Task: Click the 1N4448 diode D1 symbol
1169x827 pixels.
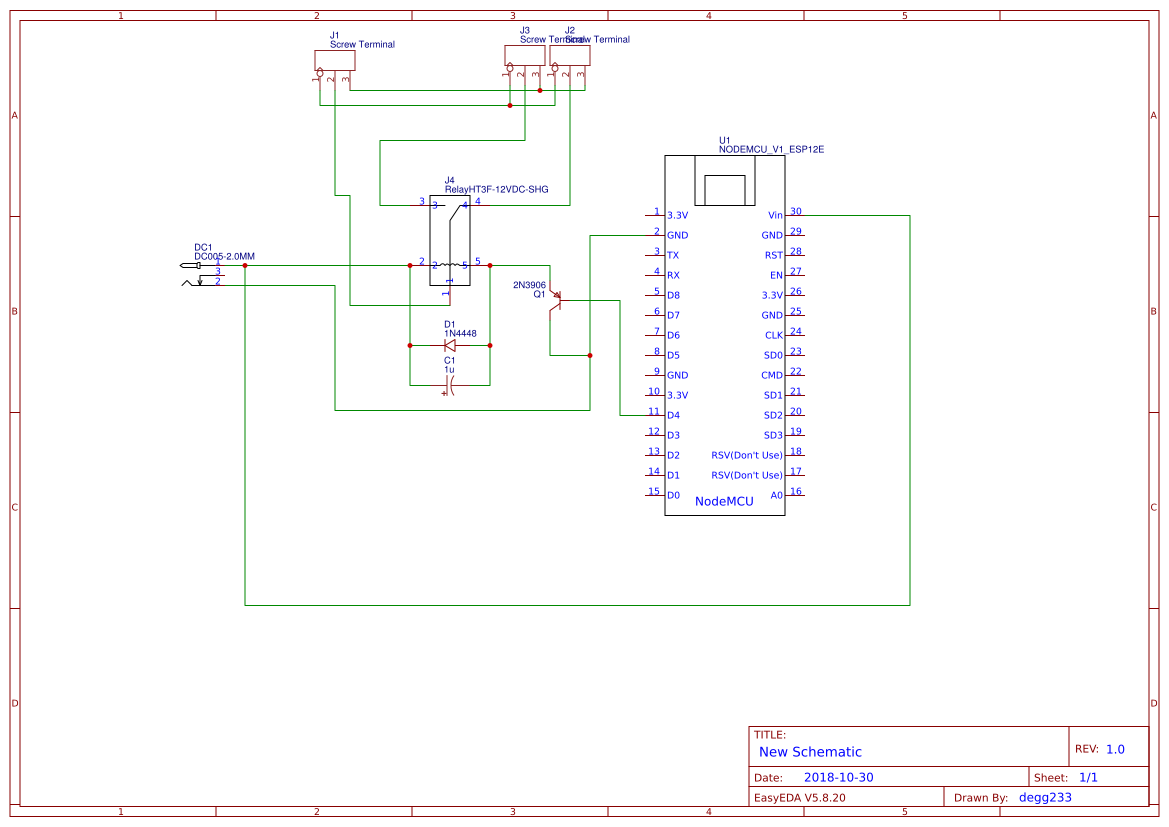Action: 449,344
